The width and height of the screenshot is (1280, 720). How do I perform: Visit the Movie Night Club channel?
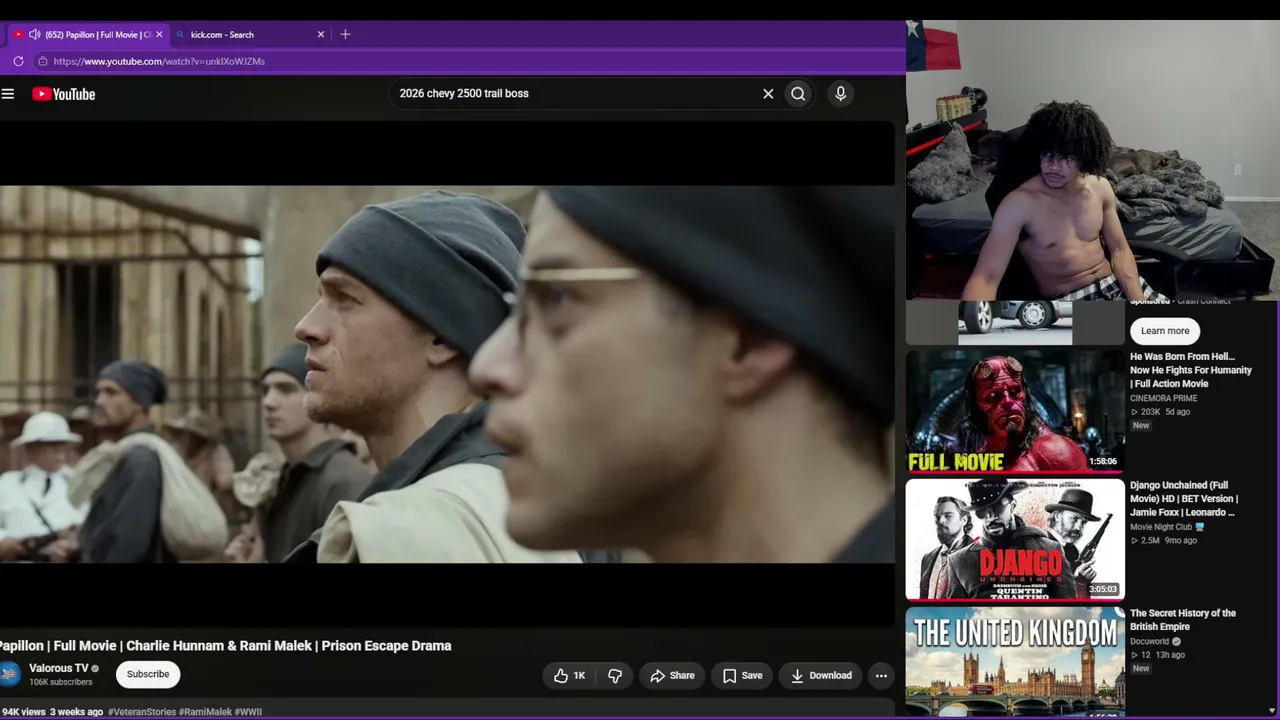[1161, 527]
